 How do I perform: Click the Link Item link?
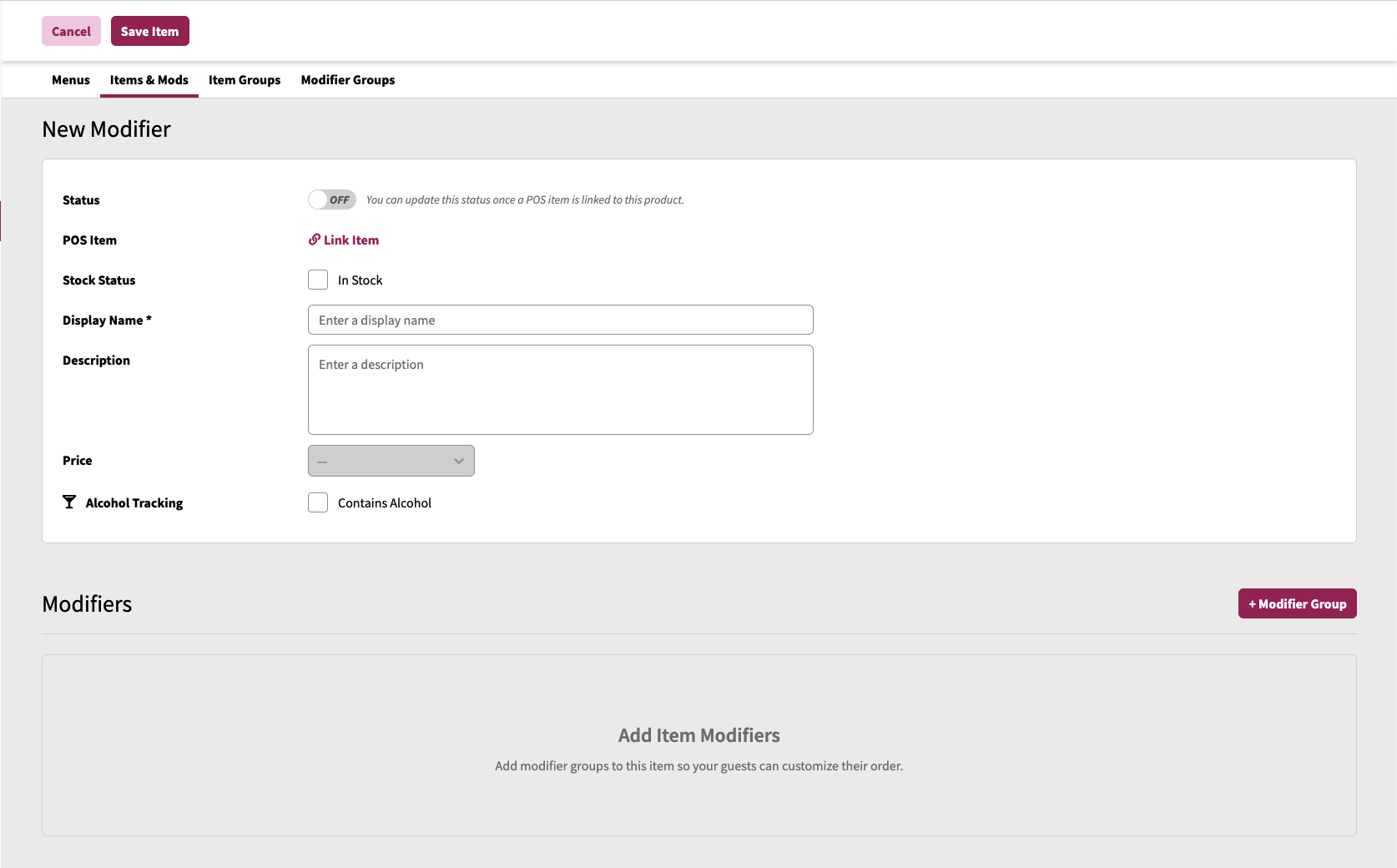351,240
